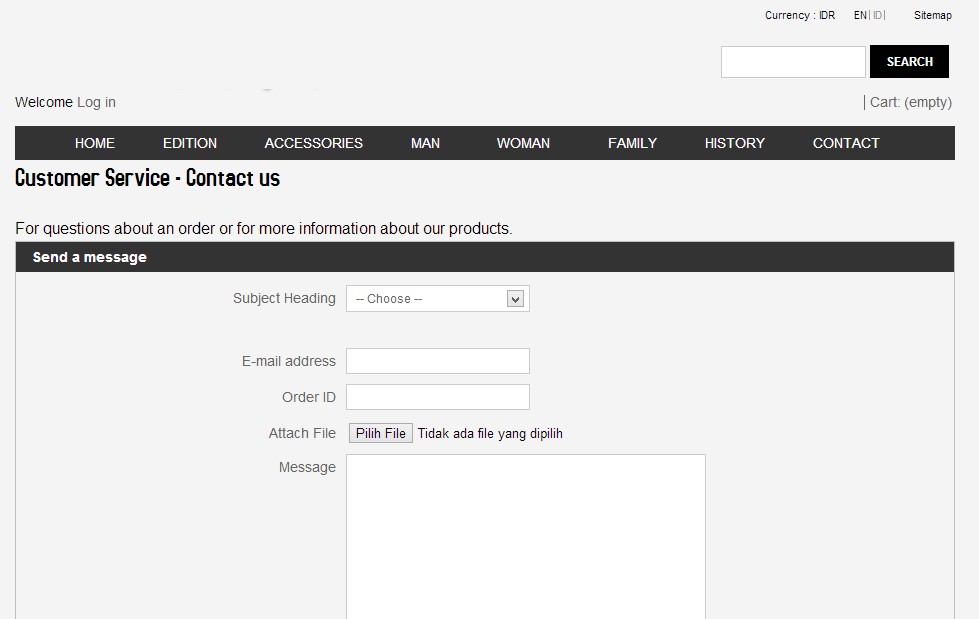Viewport: 979px width, 619px height.
Task: Switch language to ID
Action: pos(878,15)
